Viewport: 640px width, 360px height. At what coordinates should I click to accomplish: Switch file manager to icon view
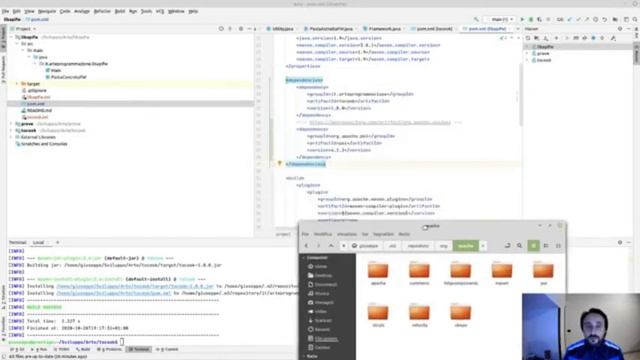click(x=533, y=246)
